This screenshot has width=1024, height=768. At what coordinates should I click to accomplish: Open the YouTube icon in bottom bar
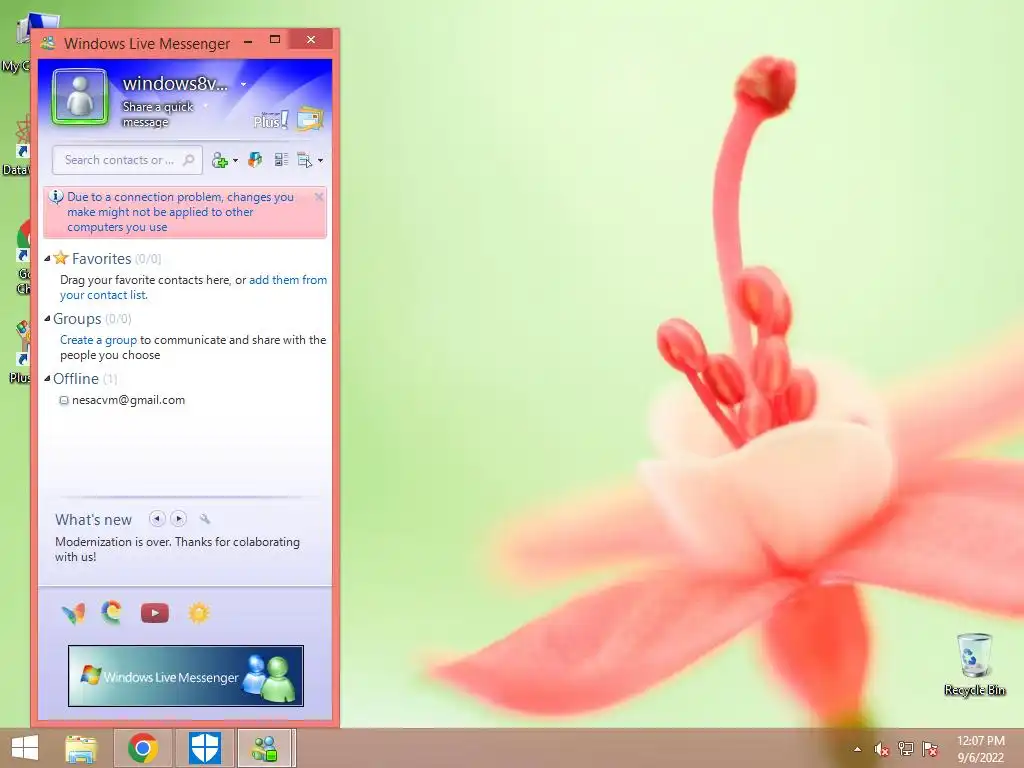click(155, 613)
